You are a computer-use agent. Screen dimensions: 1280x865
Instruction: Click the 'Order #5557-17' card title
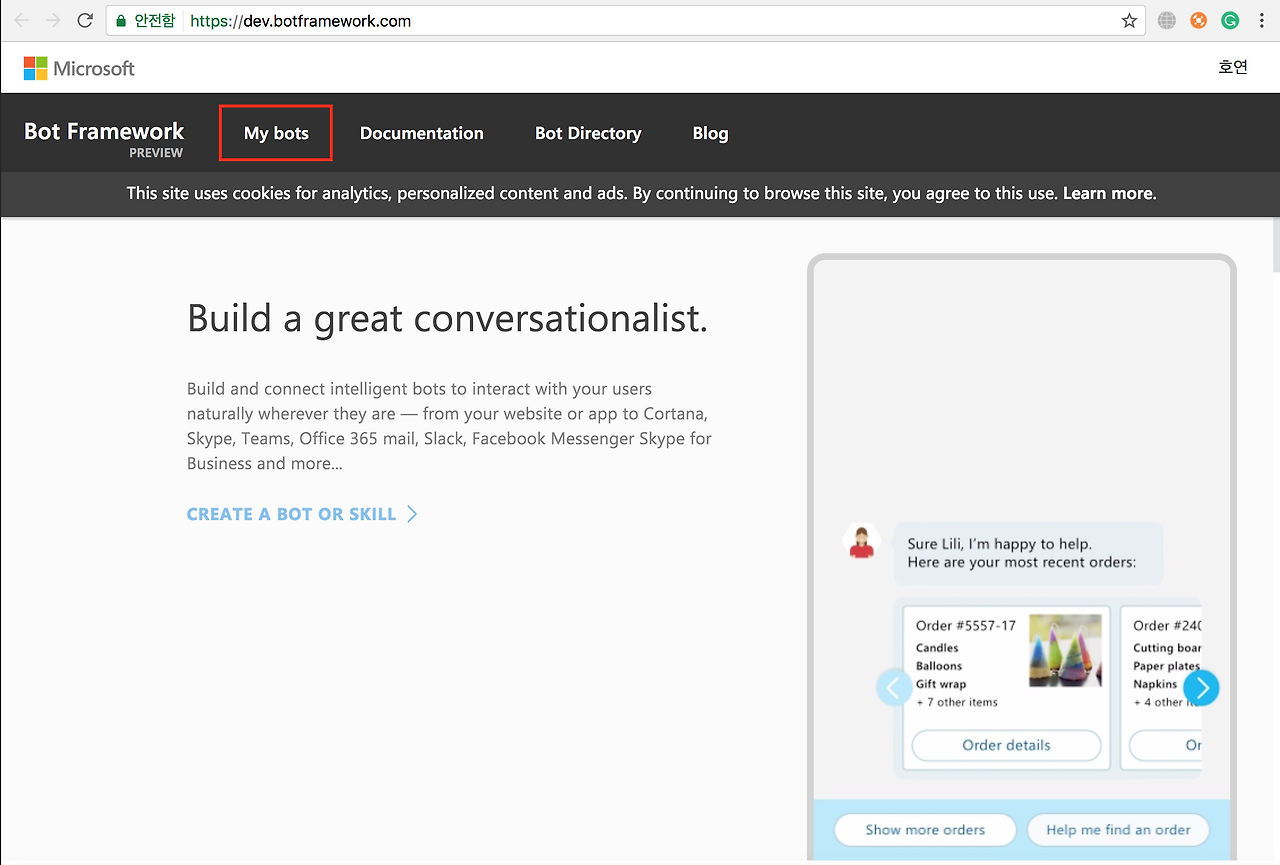[x=965, y=626]
